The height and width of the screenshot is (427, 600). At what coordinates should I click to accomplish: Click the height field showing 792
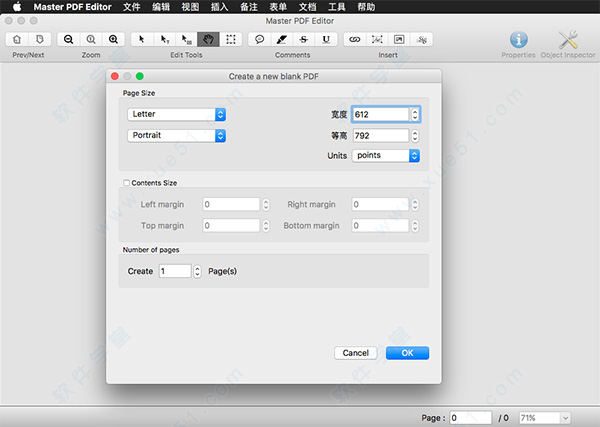coord(381,135)
